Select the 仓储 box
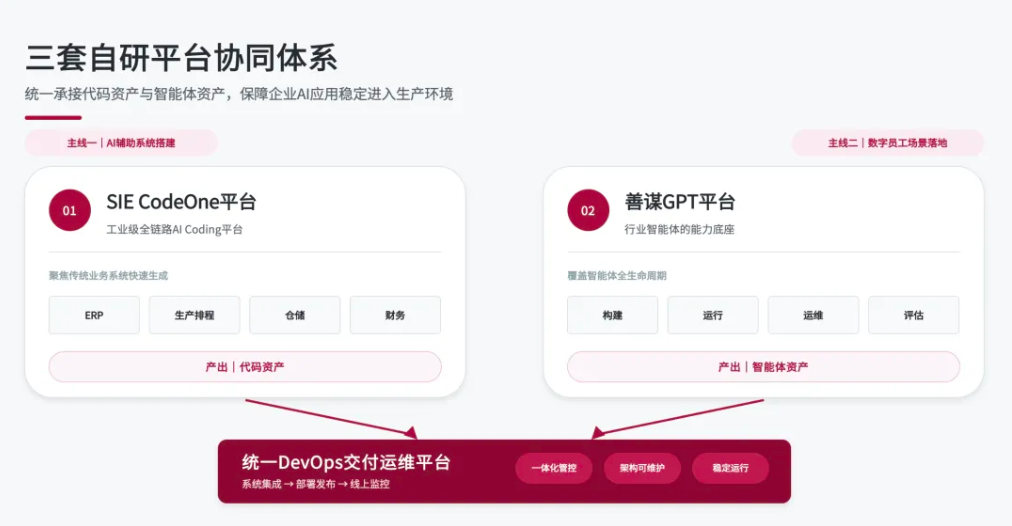The width and height of the screenshot is (1012, 526). click(295, 315)
